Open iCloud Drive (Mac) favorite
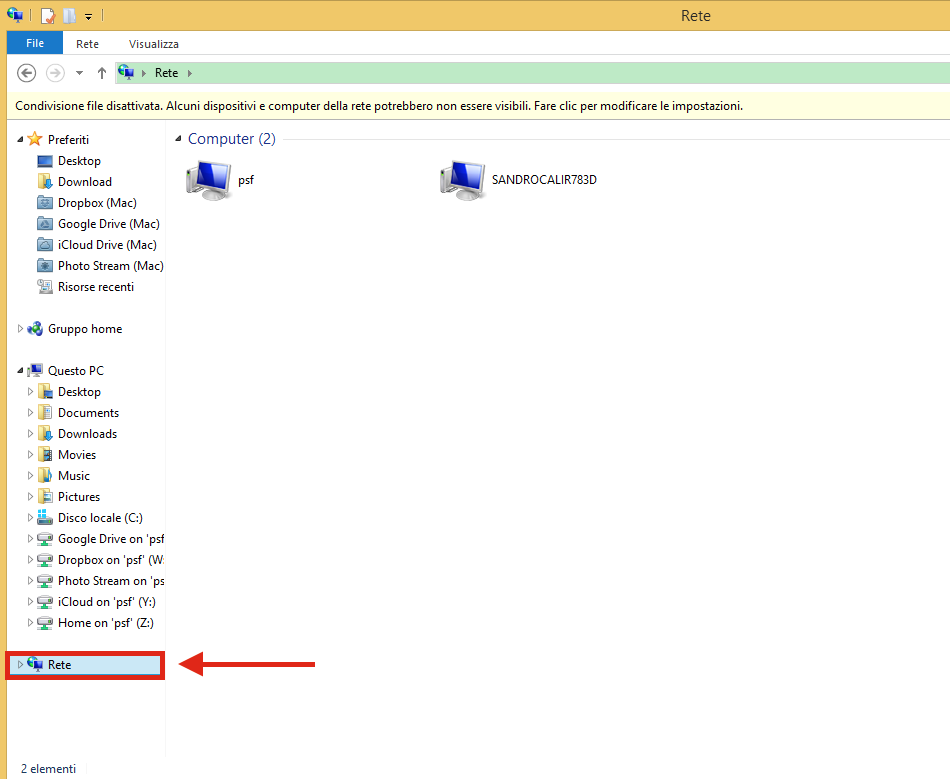Viewport: 950px width, 779px height. [107, 245]
